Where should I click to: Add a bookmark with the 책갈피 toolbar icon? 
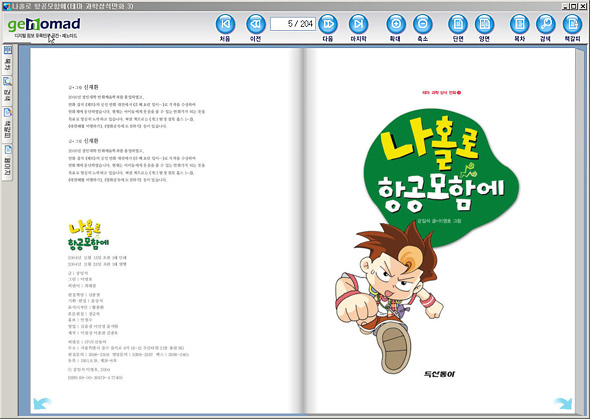pos(572,24)
